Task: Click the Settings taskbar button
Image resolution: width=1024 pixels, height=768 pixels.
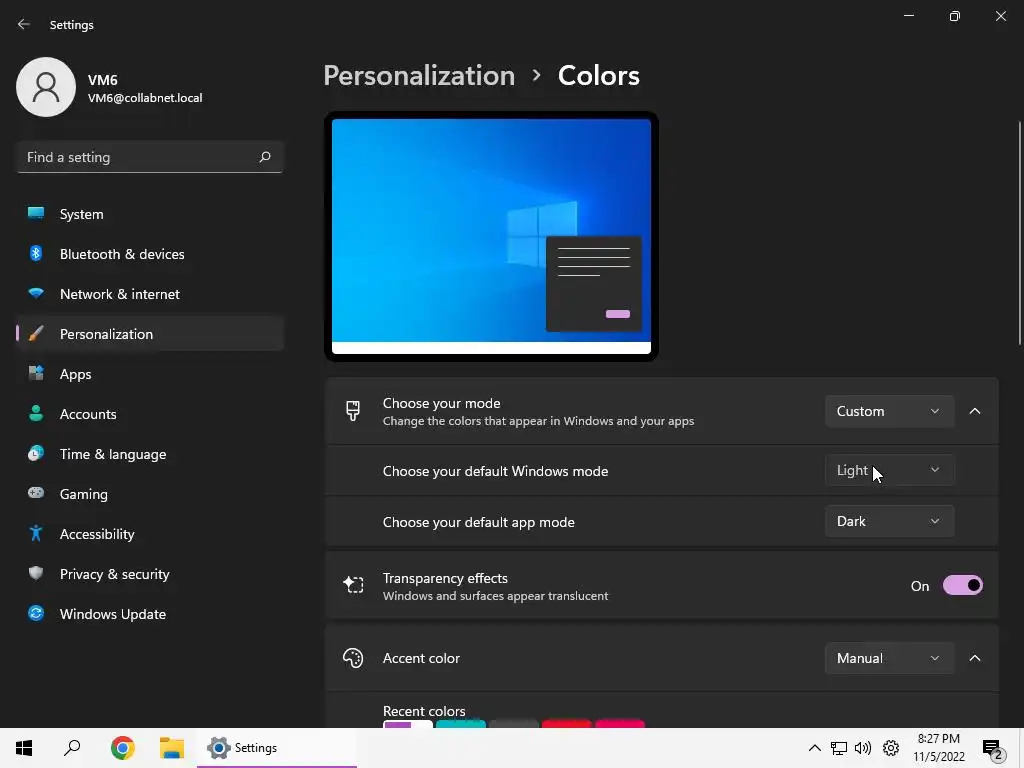Action: pos(277,748)
